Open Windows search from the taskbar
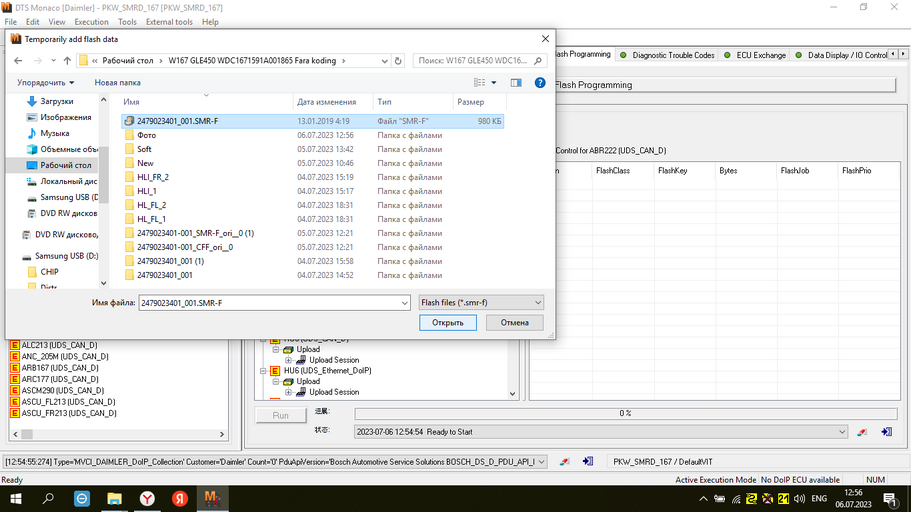Screen dimensions: 911x512 click(48, 499)
